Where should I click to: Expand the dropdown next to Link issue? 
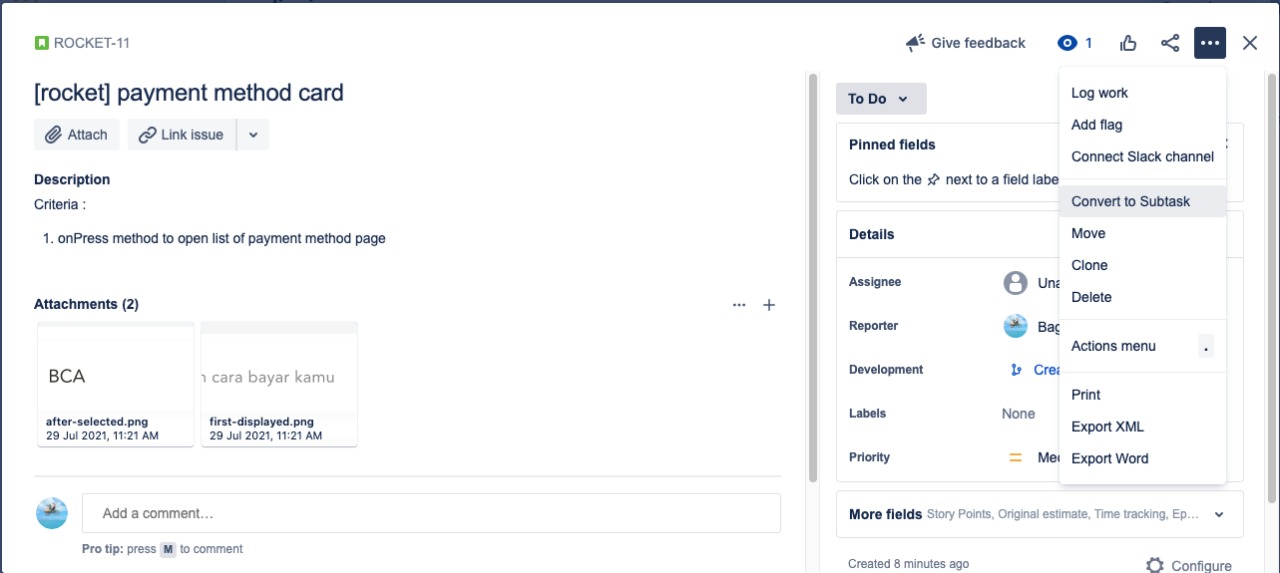pyautogui.click(x=253, y=135)
